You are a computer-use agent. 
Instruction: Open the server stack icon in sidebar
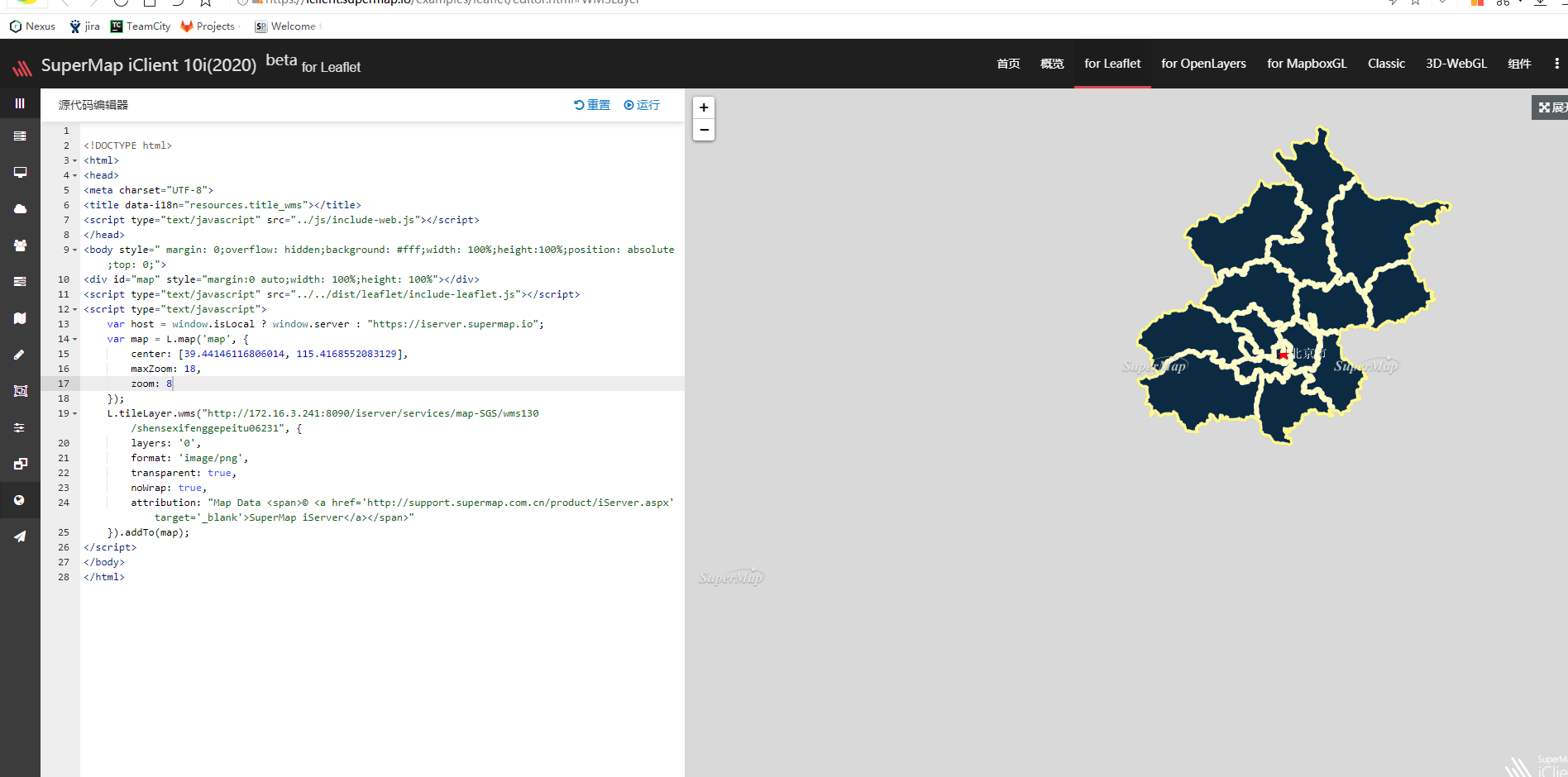pyautogui.click(x=20, y=136)
